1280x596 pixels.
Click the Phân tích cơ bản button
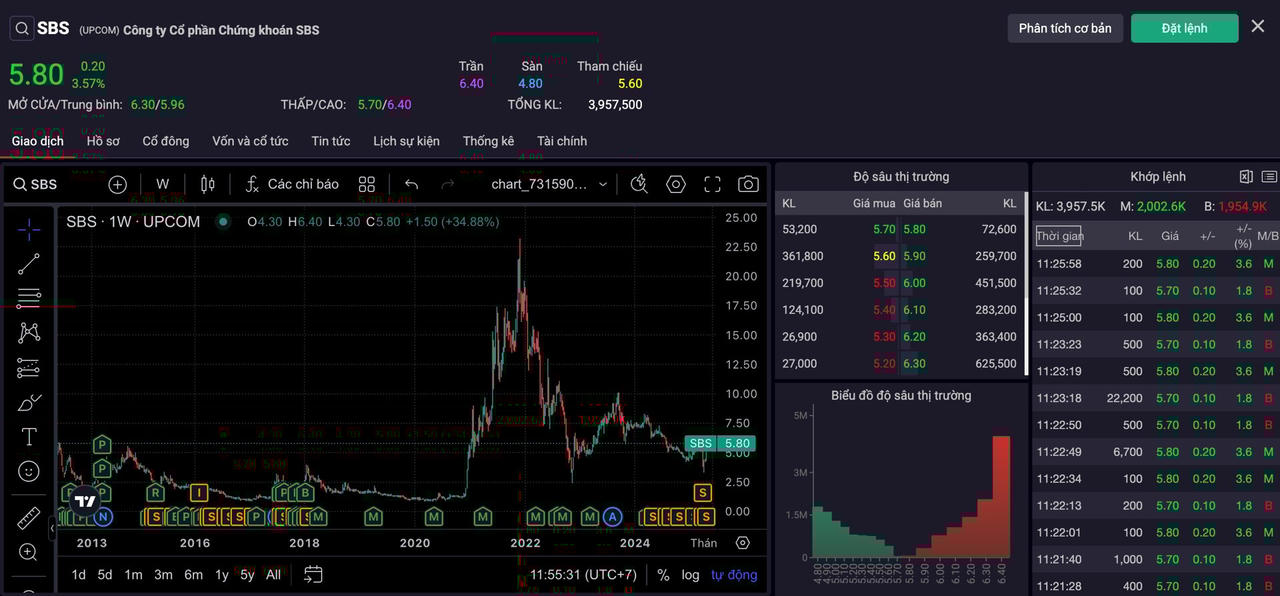(1065, 28)
